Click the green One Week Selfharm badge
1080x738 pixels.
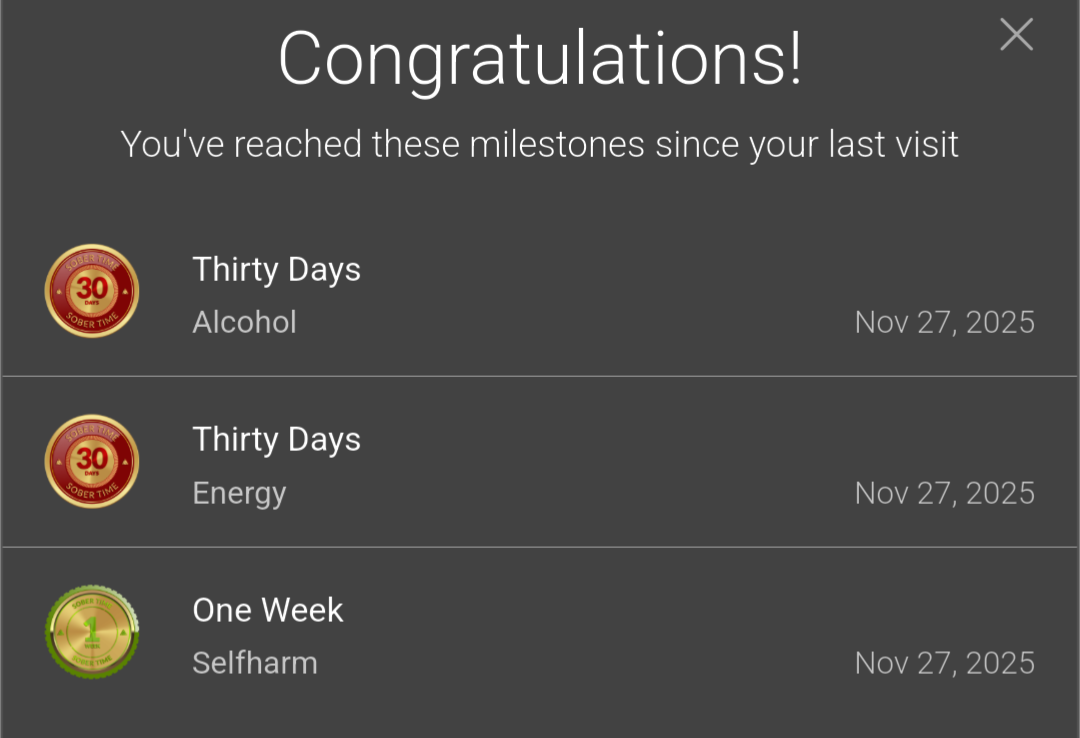[x=92, y=631]
